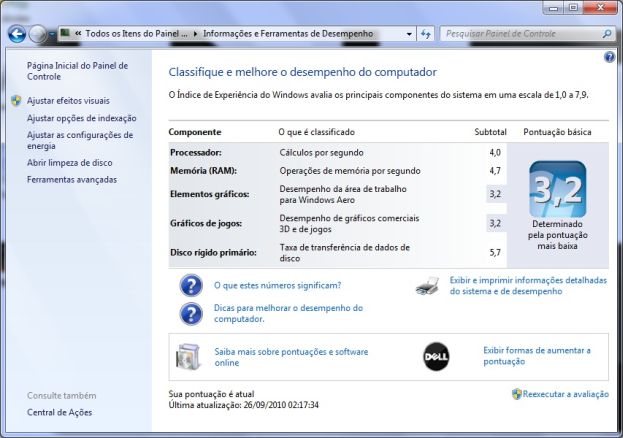623x438 pixels.
Task: Click the 'Pontuação básica' column header
Action: [x=557, y=132]
